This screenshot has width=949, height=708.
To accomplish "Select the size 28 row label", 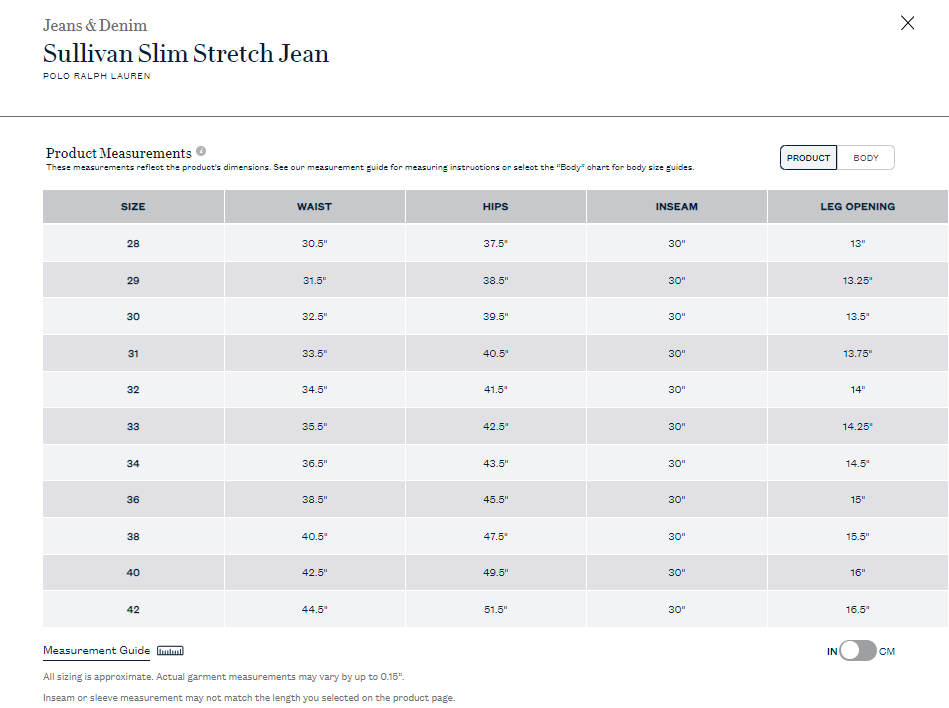I will [x=133, y=244].
